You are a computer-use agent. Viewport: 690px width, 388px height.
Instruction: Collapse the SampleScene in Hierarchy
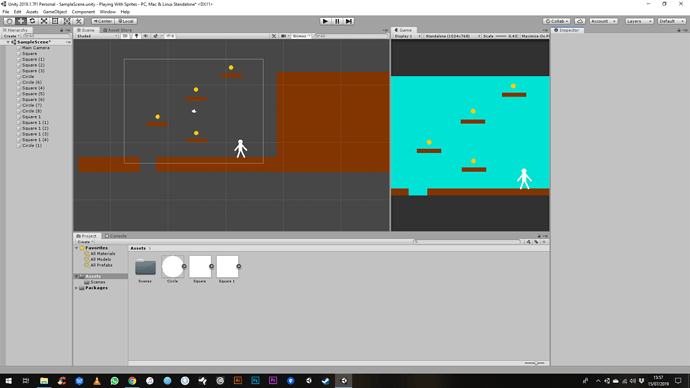8,42
